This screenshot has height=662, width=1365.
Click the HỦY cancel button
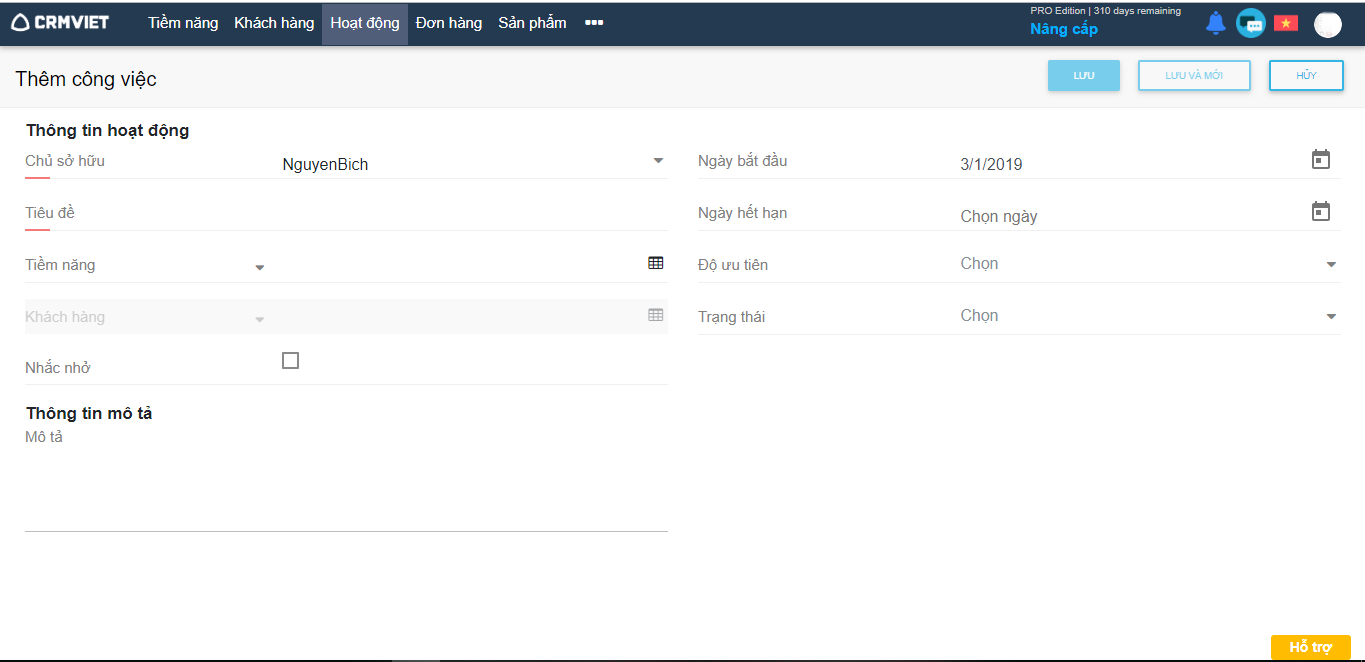coord(1305,76)
